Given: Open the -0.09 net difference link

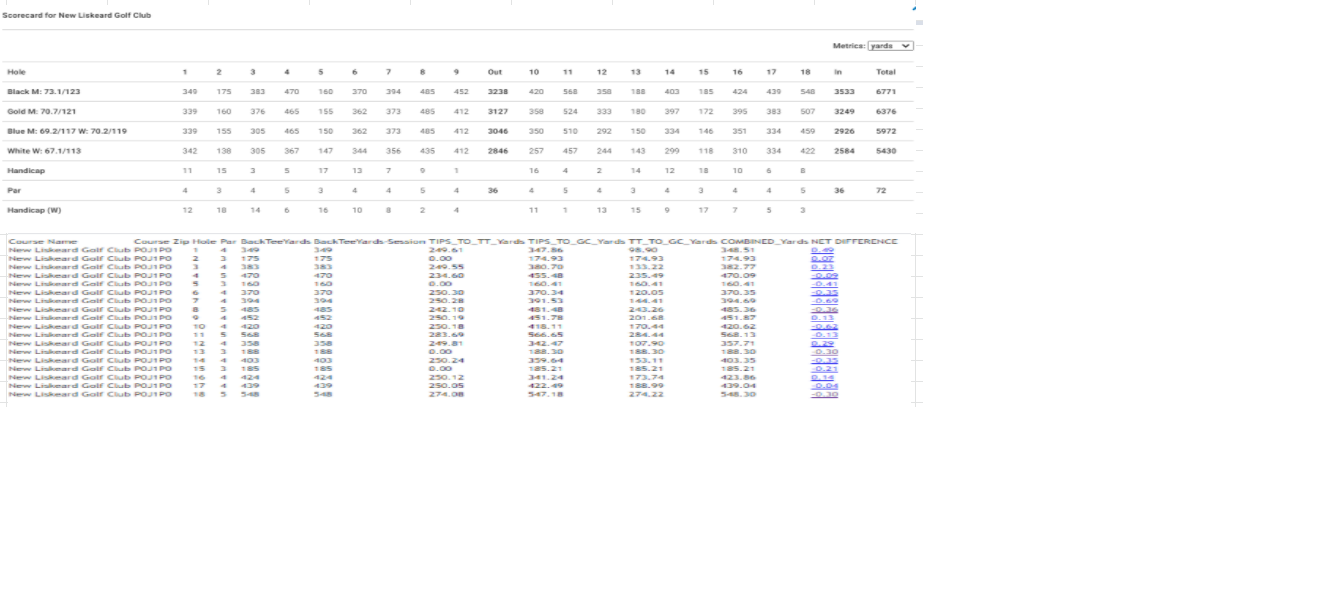Looking at the screenshot, I should click(824, 276).
